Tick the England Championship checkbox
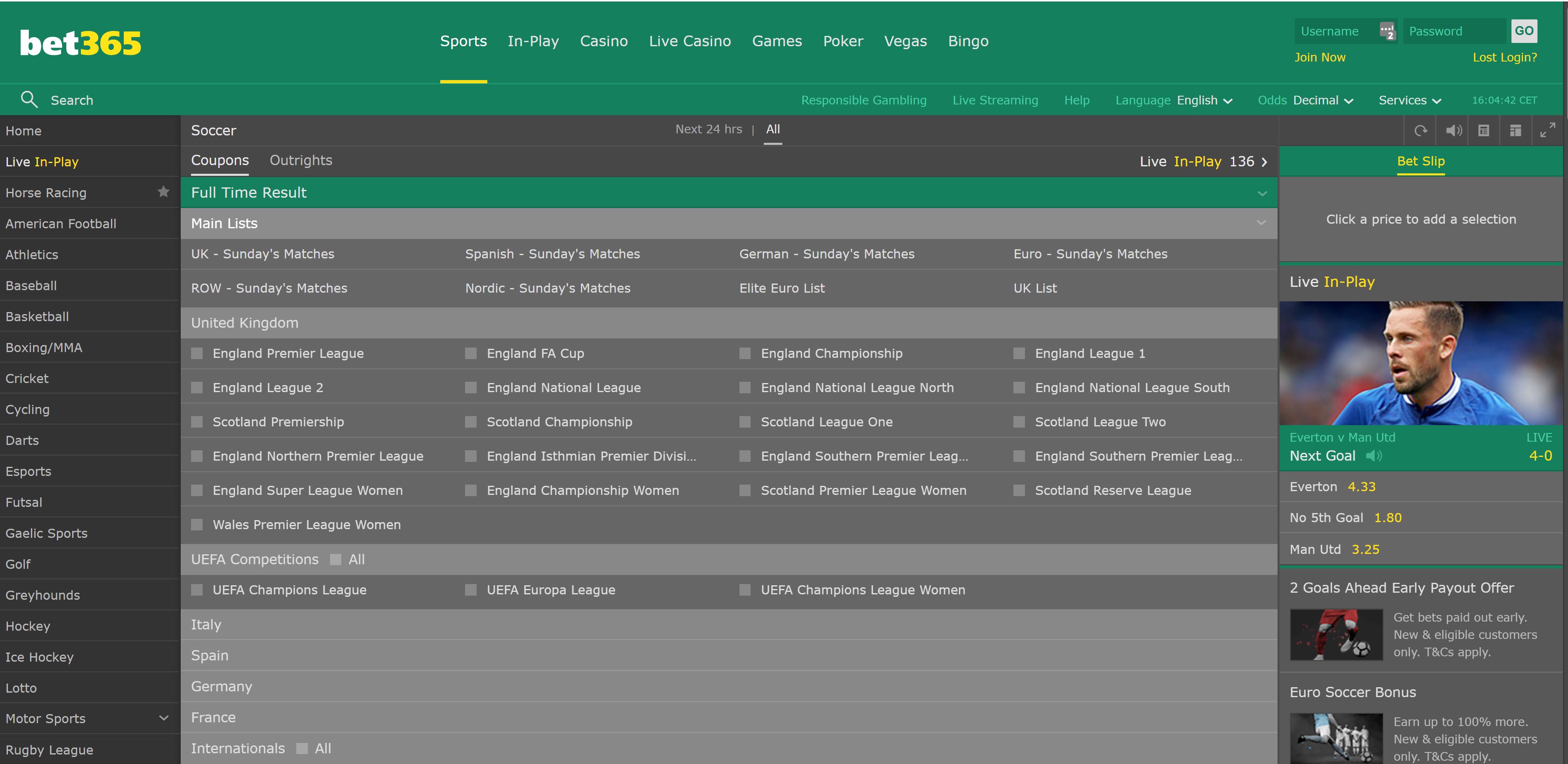The height and width of the screenshot is (764, 1568). tap(744, 353)
